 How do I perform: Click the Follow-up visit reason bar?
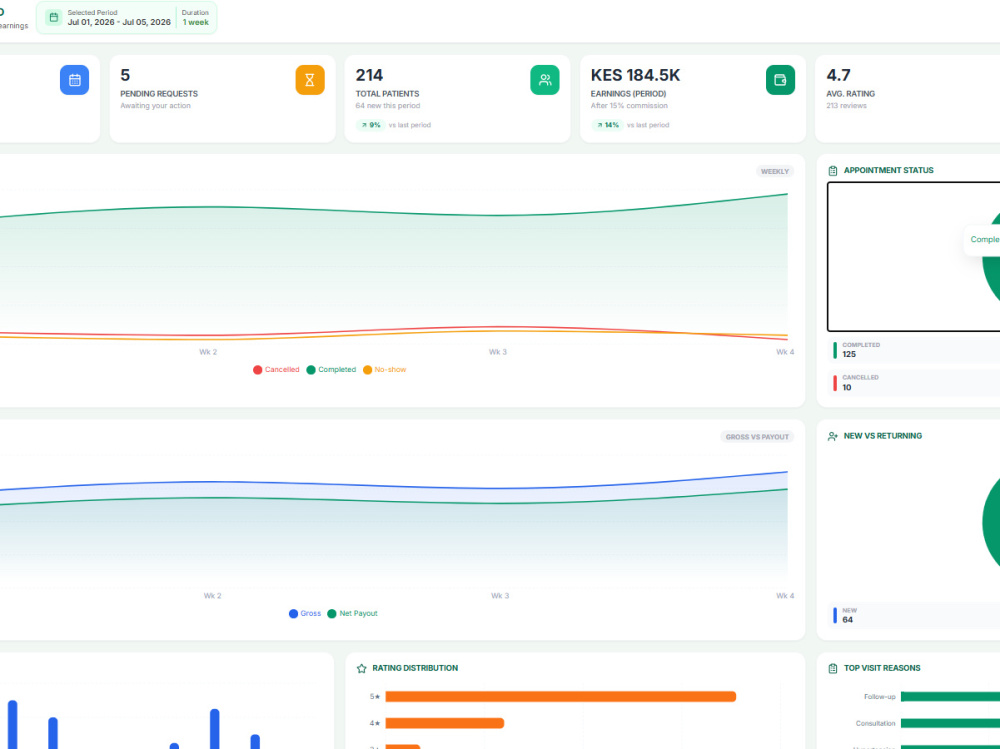tap(950, 697)
